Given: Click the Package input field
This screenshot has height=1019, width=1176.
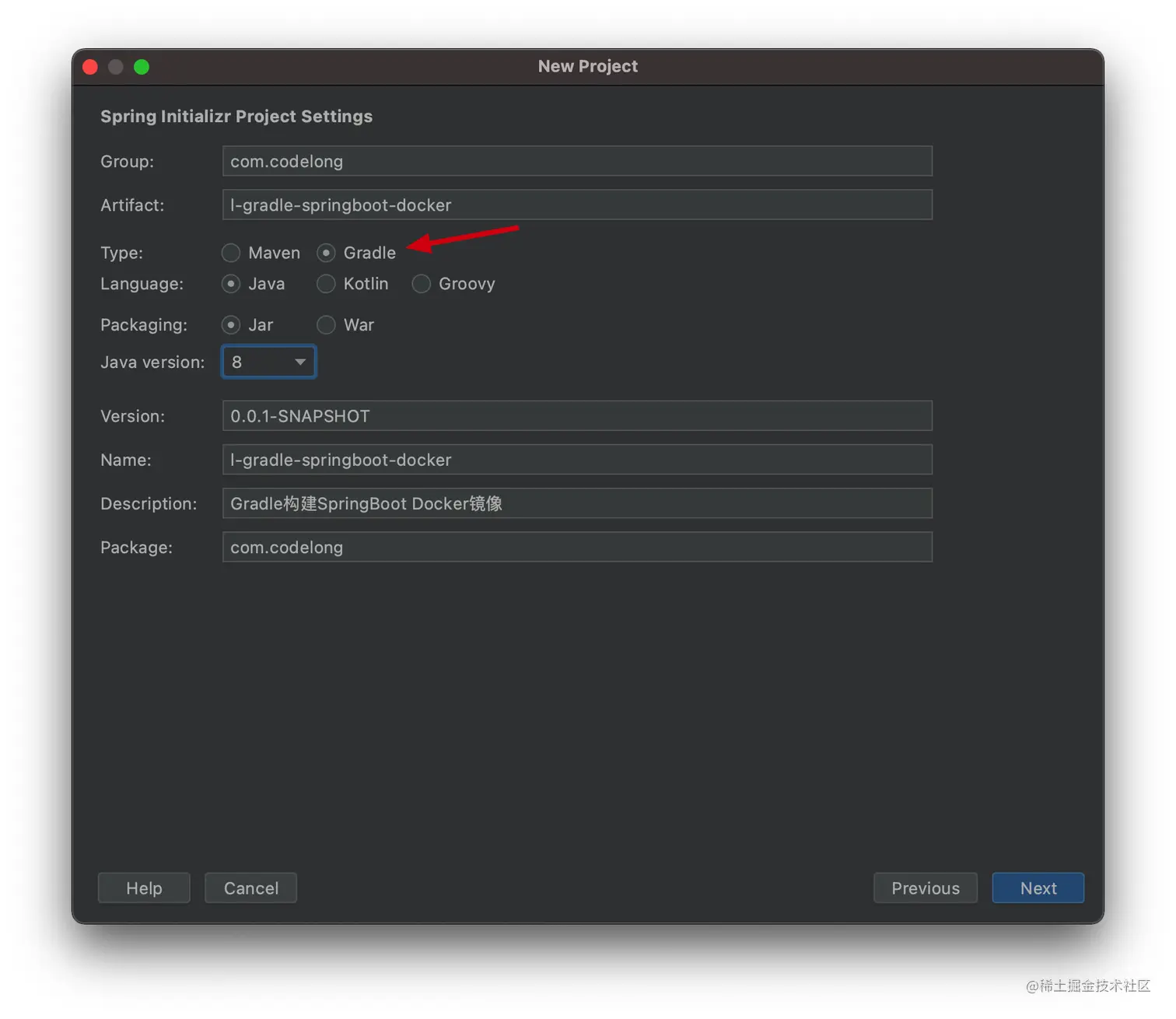Looking at the screenshot, I should pos(577,547).
